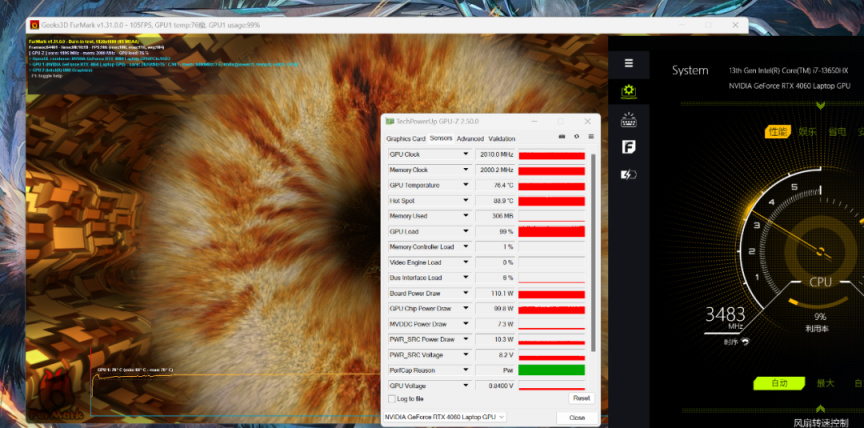Select the 最大 maximum fan mode button
The image size is (864, 428).
(x=825, y=383)
